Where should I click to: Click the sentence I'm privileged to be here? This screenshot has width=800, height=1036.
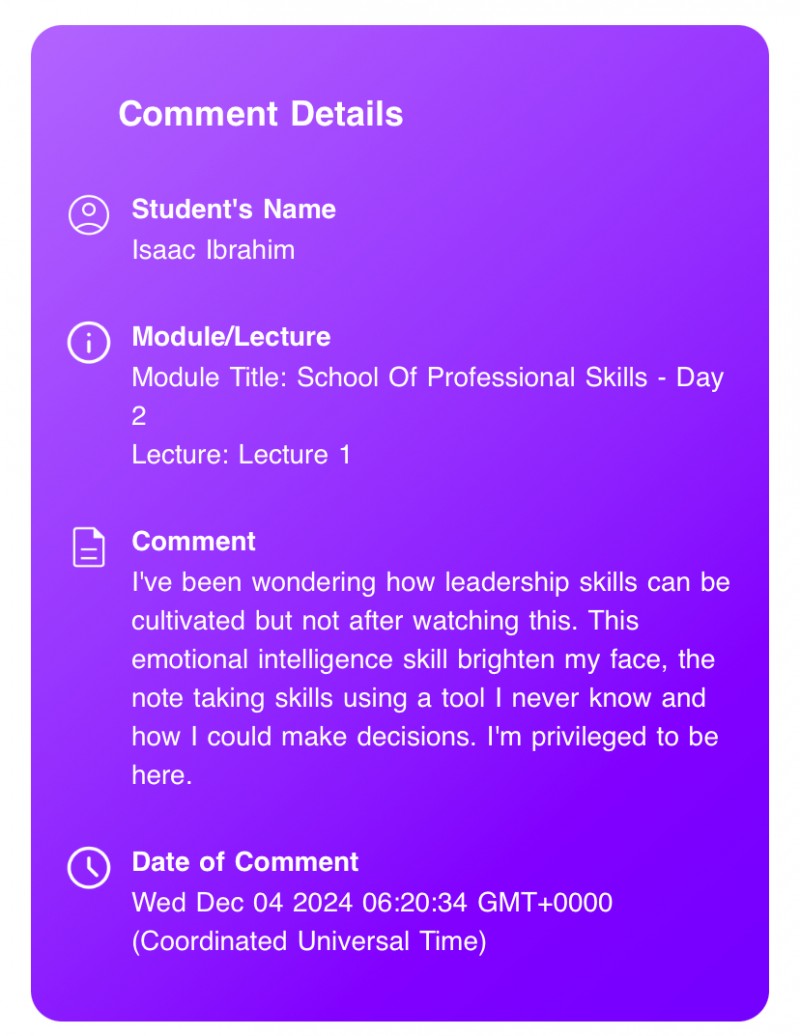pyautogui.click(x=602, y=737)
